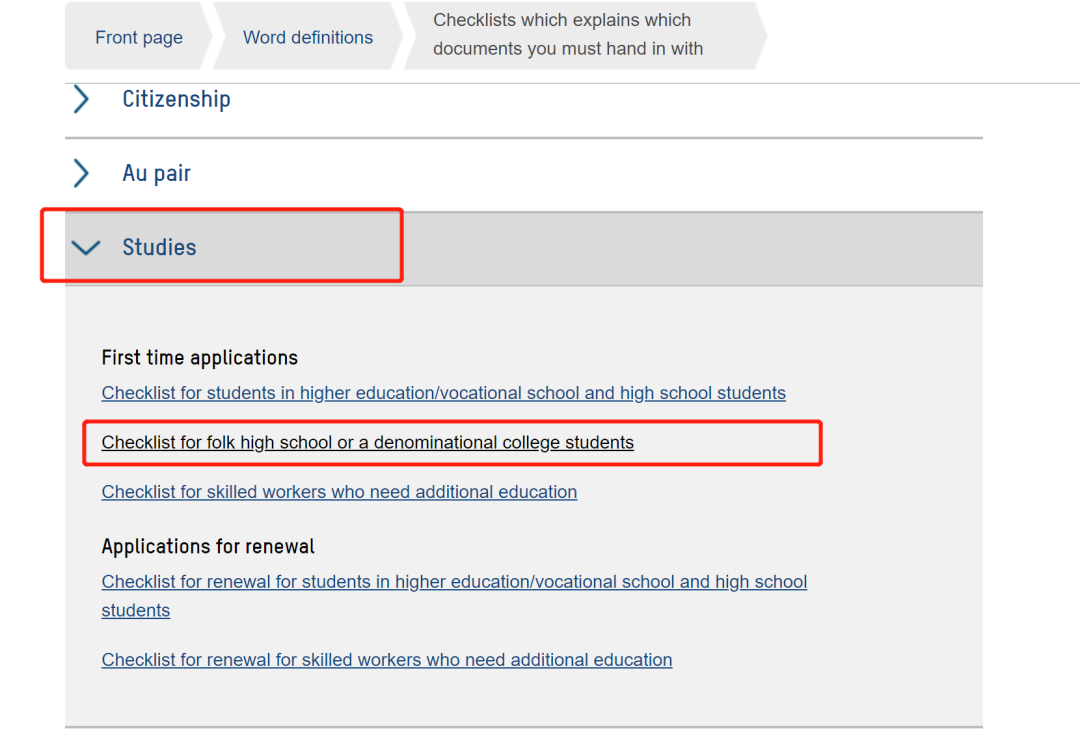Click the Checklists breadcrumb item
Screen dimensions: 1080x746
coord(567,34)
